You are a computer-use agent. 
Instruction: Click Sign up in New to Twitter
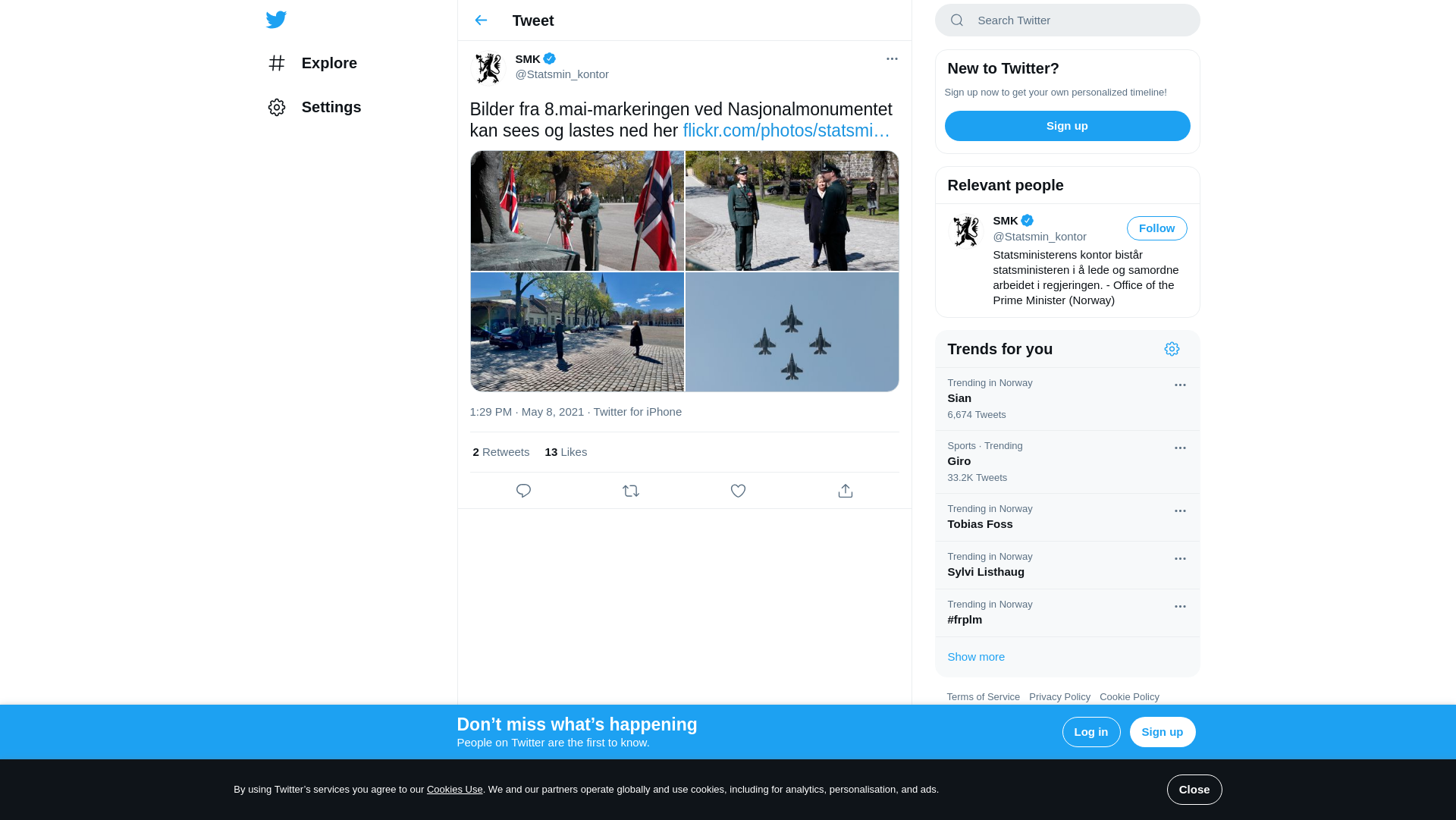click(1067, 126)
